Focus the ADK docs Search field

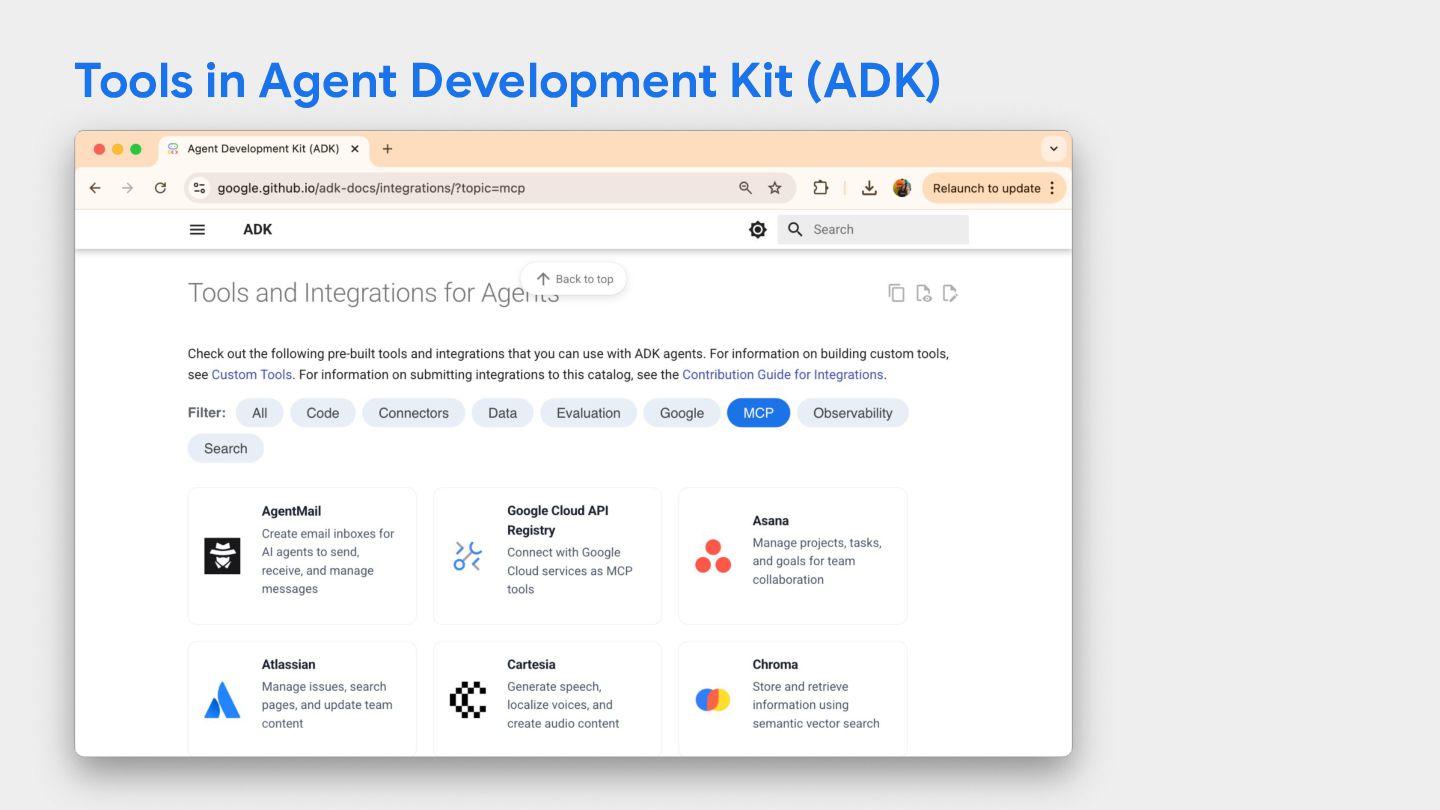(x=873, y=229)
